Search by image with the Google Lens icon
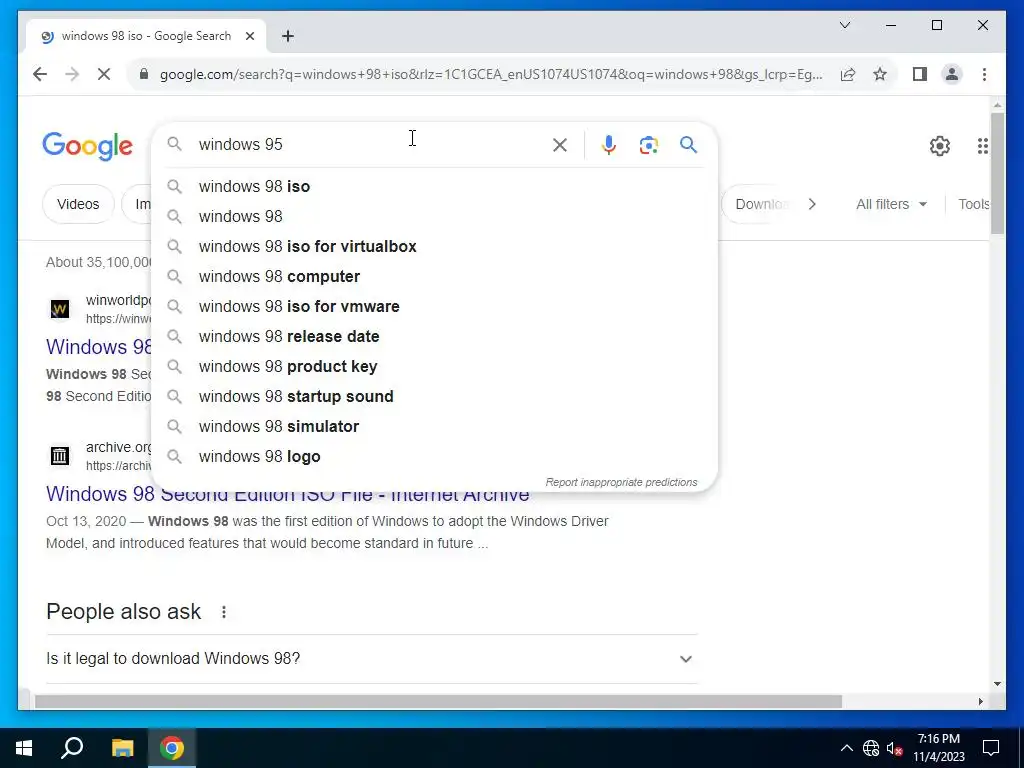This screenshot has height=768, width=1024. tap(648, 144)
